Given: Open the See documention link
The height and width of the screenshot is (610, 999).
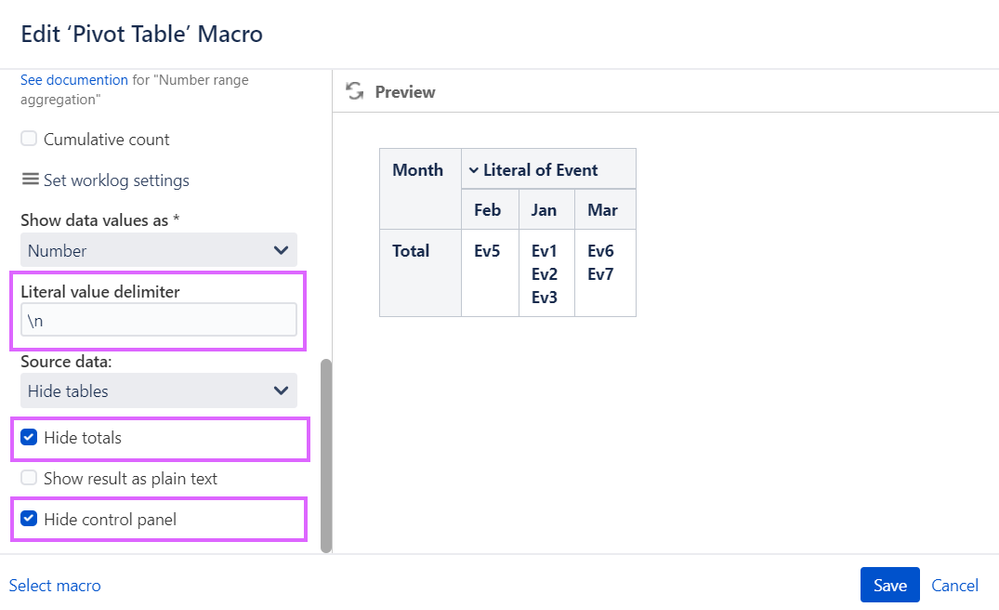Looking at the screenshot, I should tap(74, 80).
